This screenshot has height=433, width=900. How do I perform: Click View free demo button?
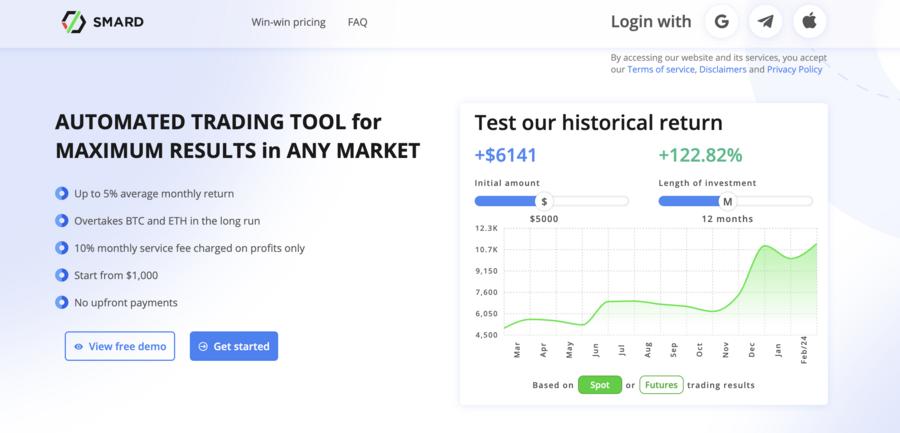120,346
